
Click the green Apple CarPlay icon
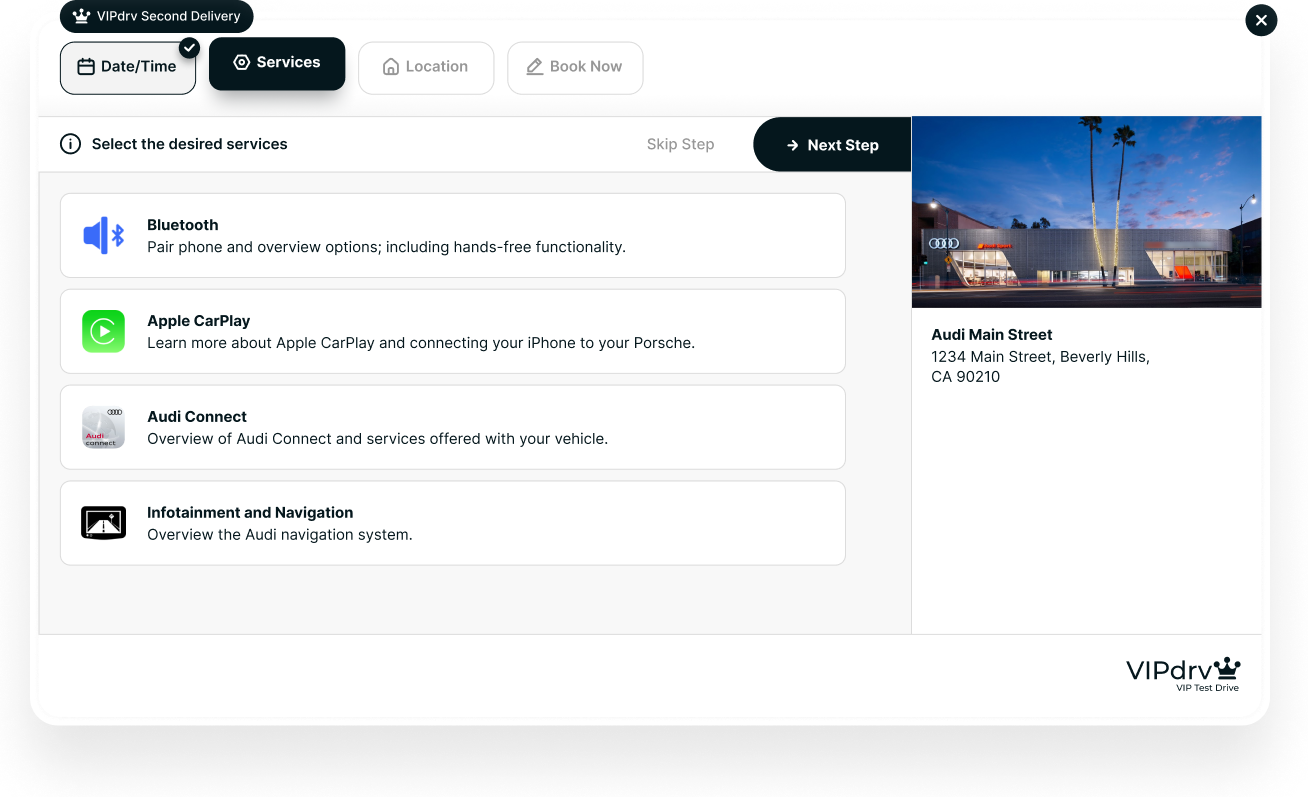click(x=103, y=331)
